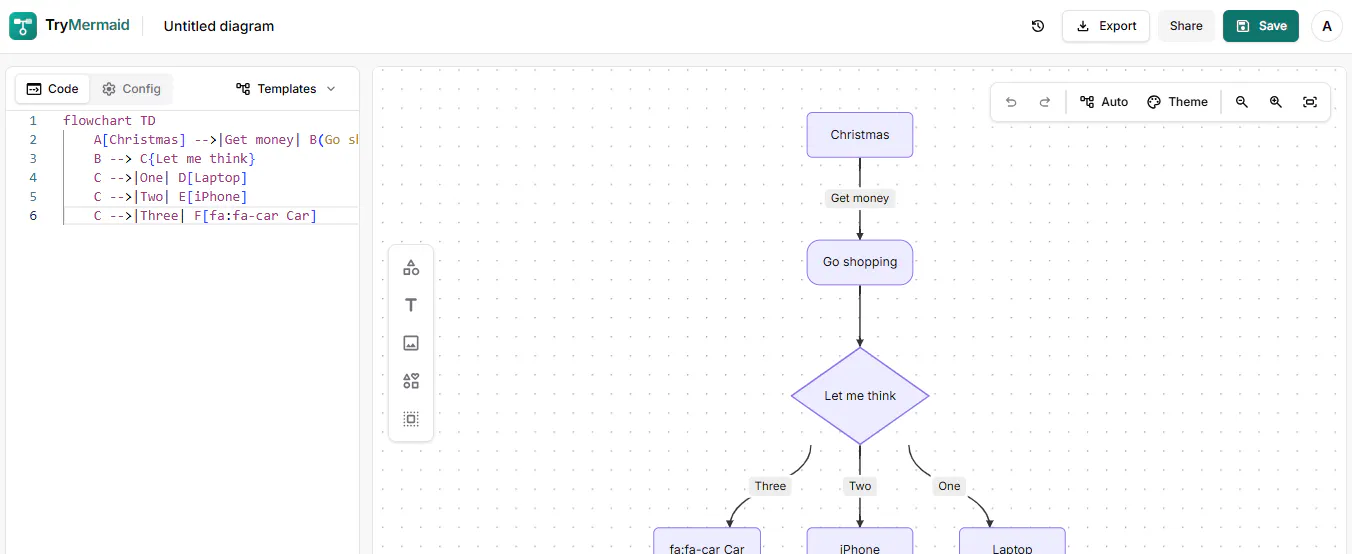Viewport: 1352px width, 554px height.
Task: Redo the last change
Action: [x=1045, y=102]
